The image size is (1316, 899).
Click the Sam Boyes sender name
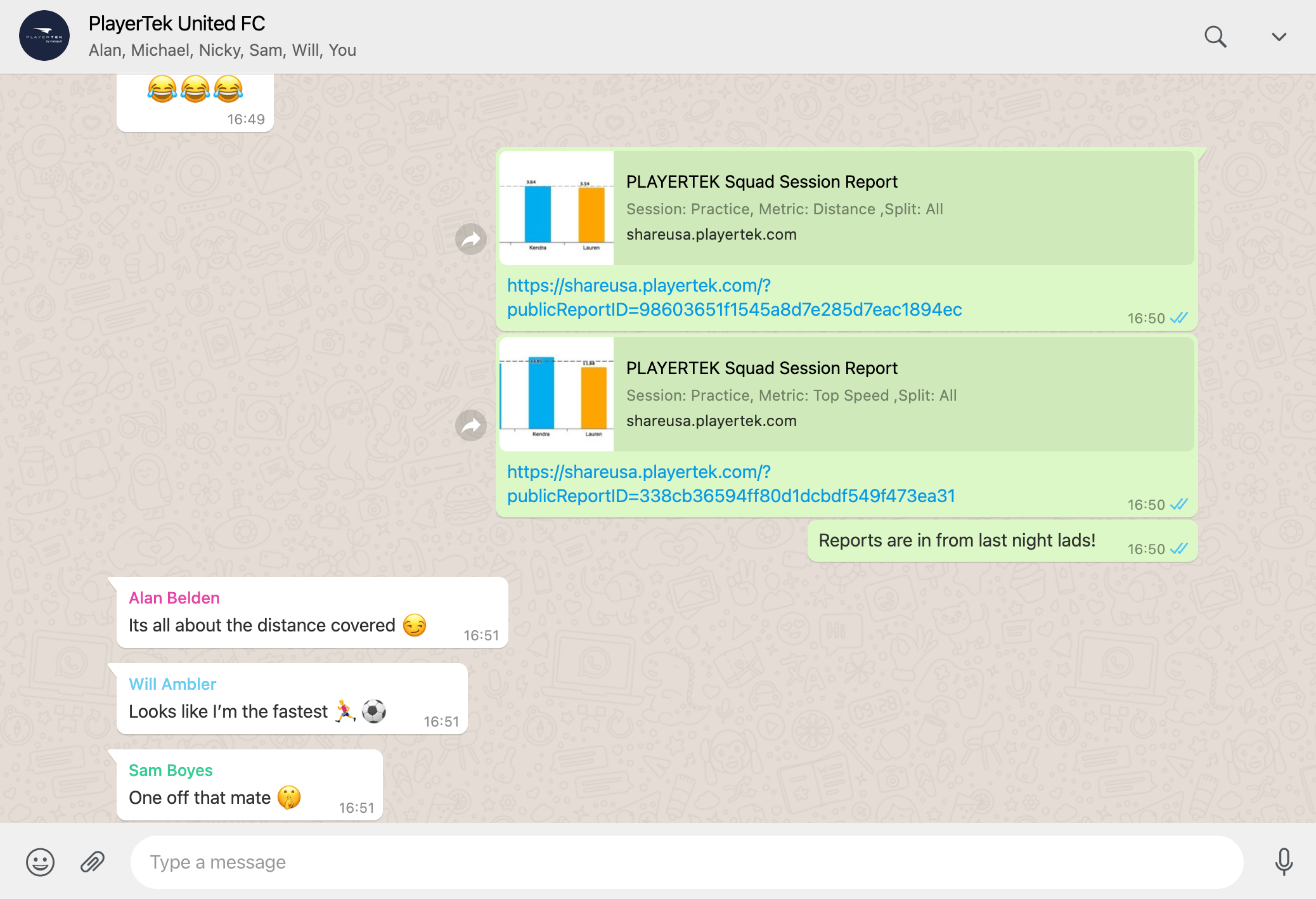click(171, 770)
